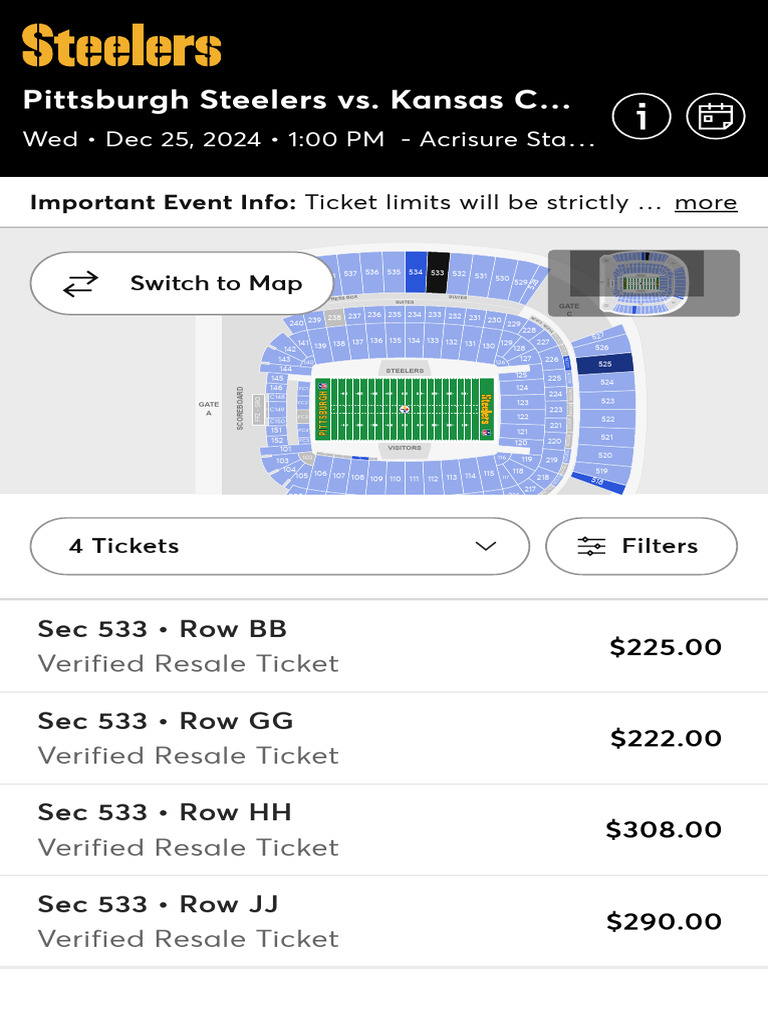Click the stadium minimap thumbnail
Viewport: 768px width, 1024px height.
pos(644,283)
